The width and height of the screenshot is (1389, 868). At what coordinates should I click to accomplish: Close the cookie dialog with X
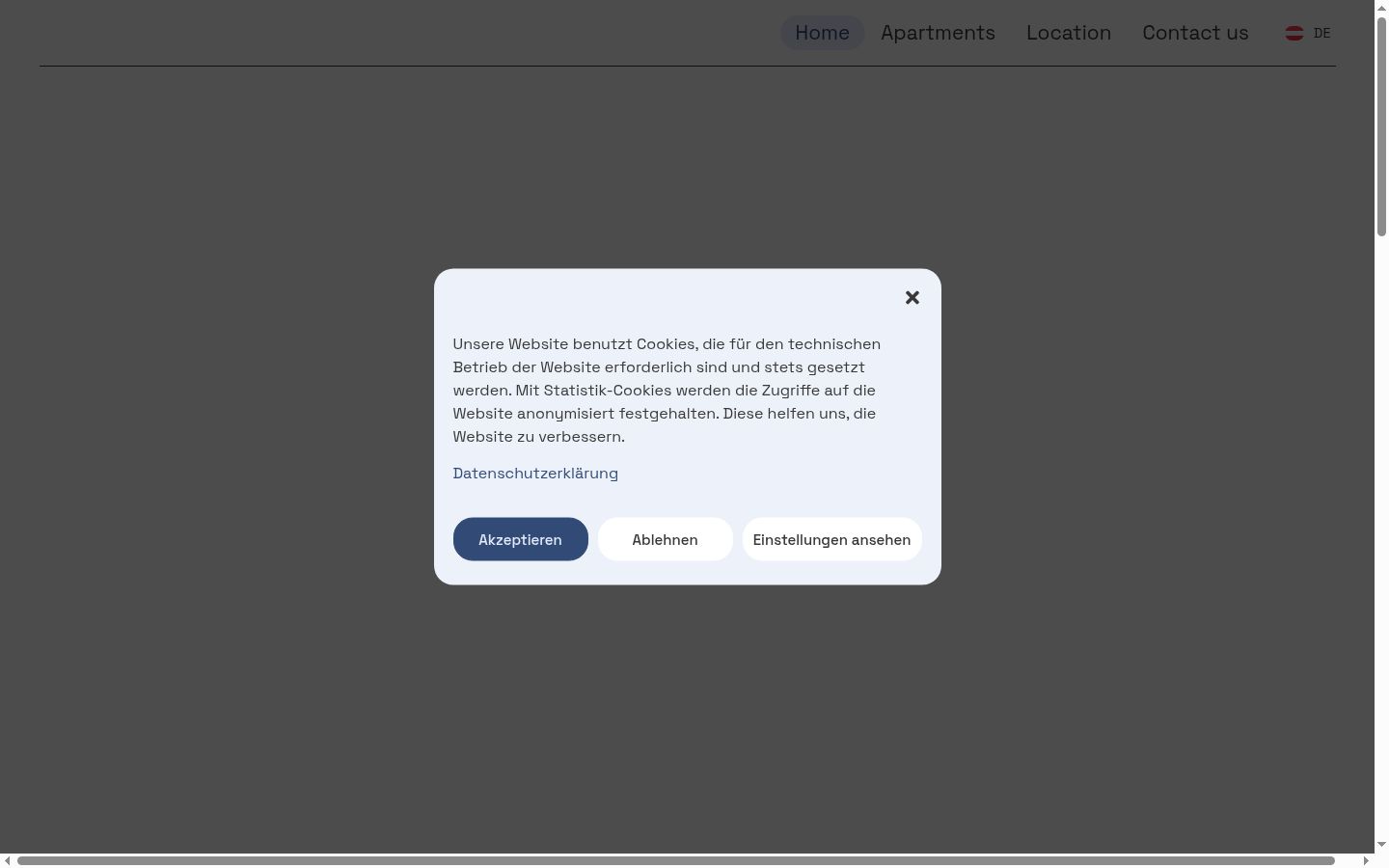(x=912, y=298)
